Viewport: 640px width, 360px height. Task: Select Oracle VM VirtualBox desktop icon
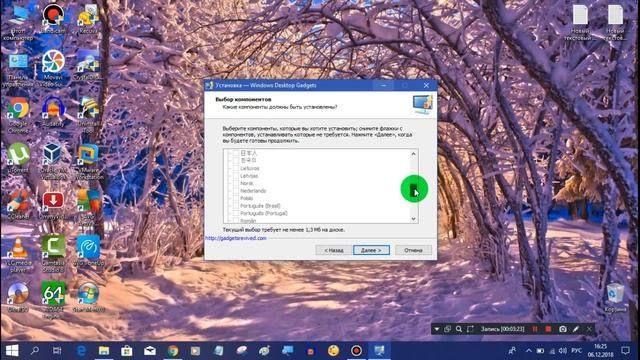pos(53,162)
